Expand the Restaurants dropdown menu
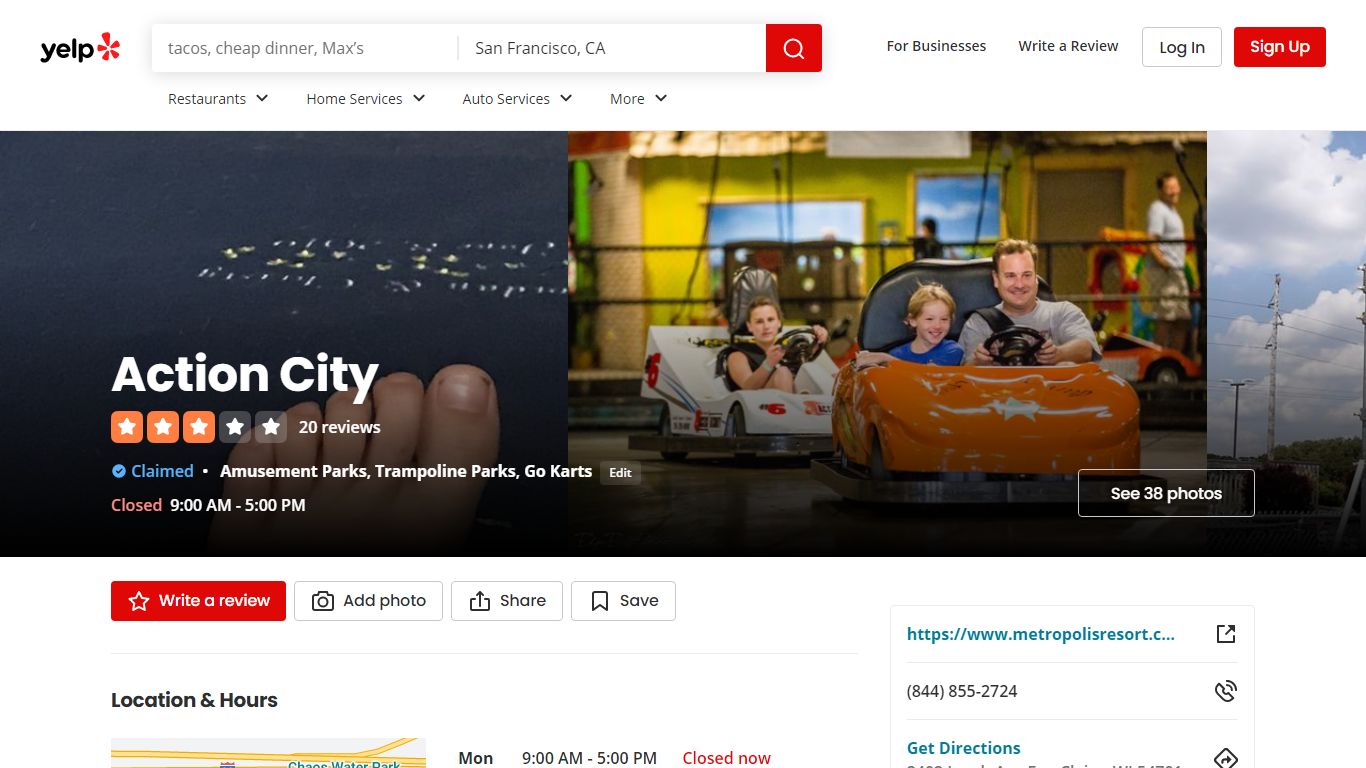This screenshot has width=1366, height=768. click(218, 98)
